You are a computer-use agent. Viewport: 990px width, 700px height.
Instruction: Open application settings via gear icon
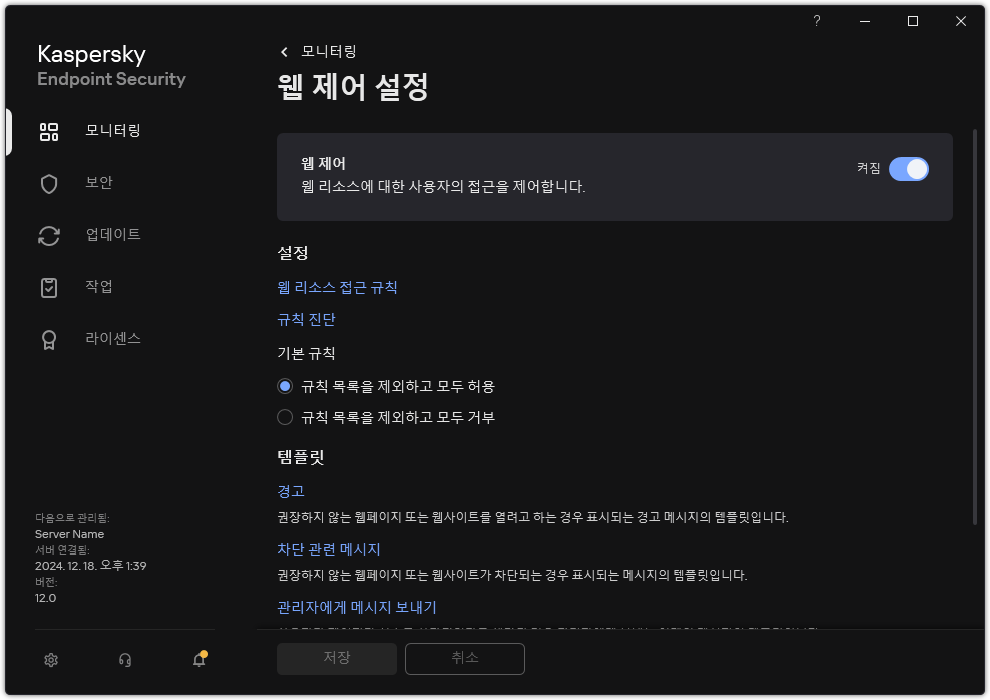point(50,660)
